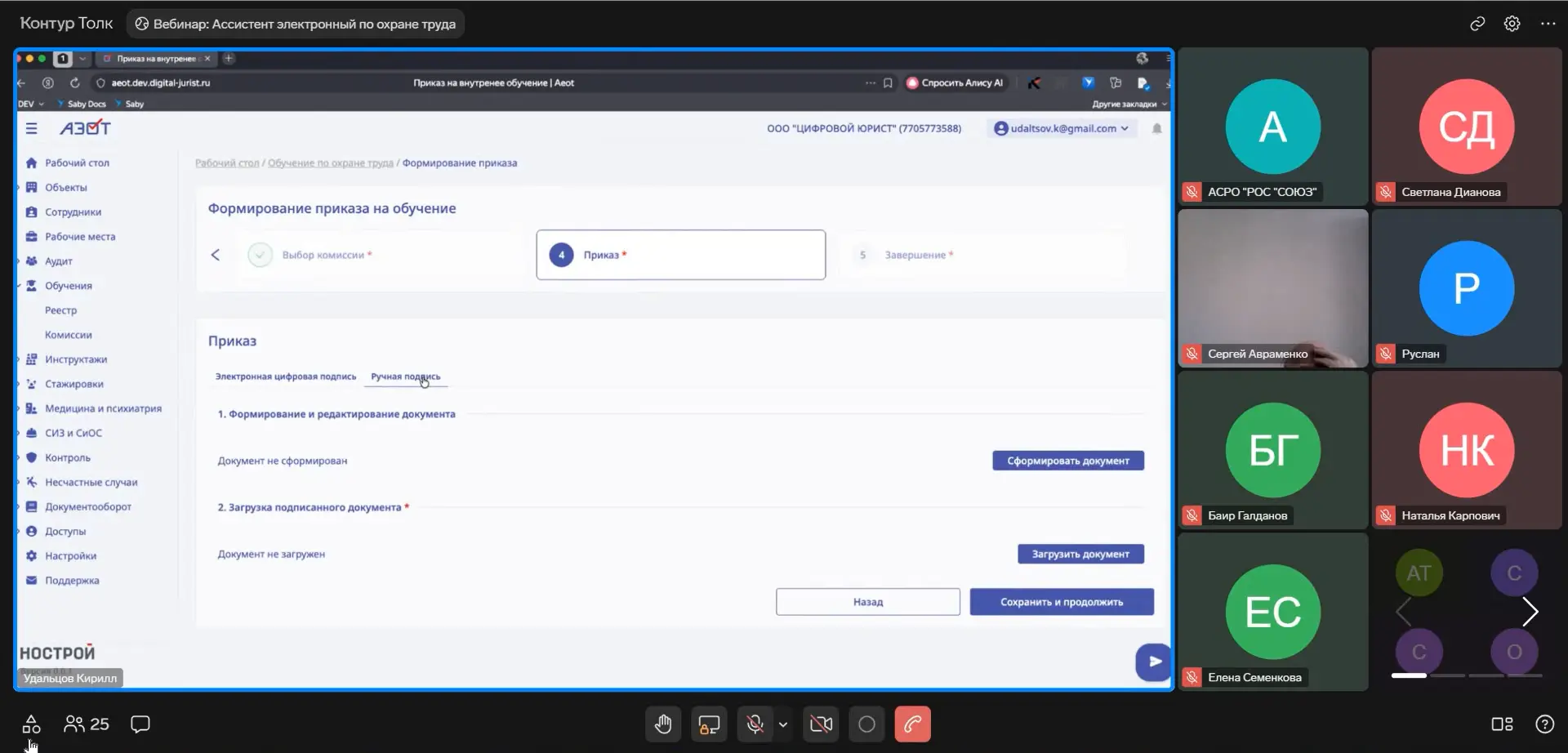Leave the call with red hangup button

click(x=912, y=724)
